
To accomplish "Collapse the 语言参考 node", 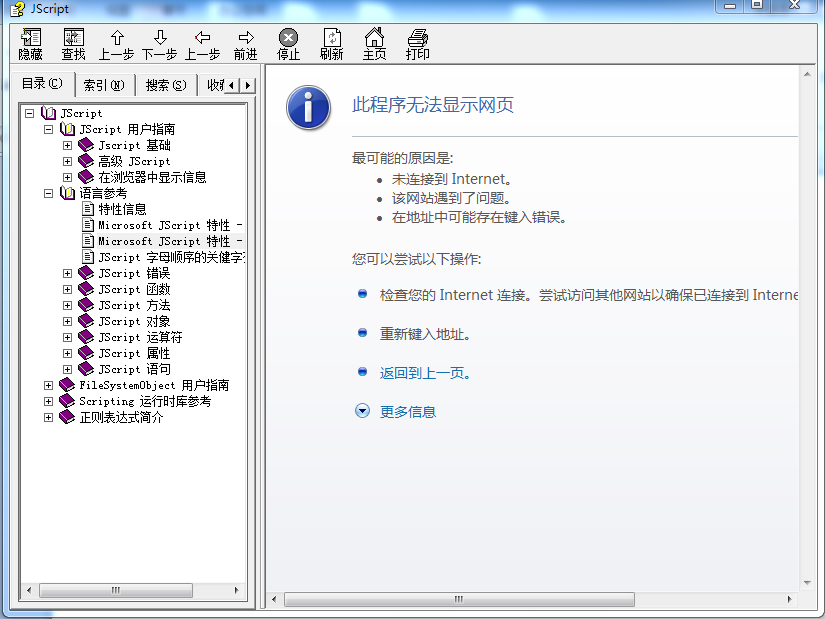I will click(x=48, y=193).
